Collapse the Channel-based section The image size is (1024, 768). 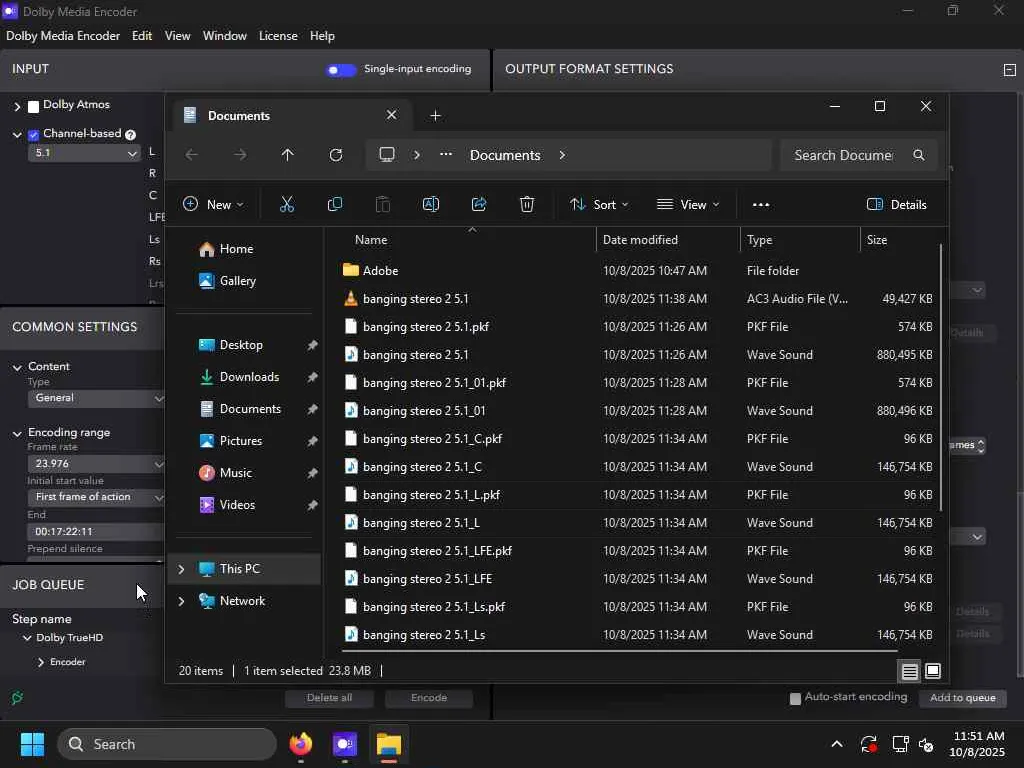17,135
